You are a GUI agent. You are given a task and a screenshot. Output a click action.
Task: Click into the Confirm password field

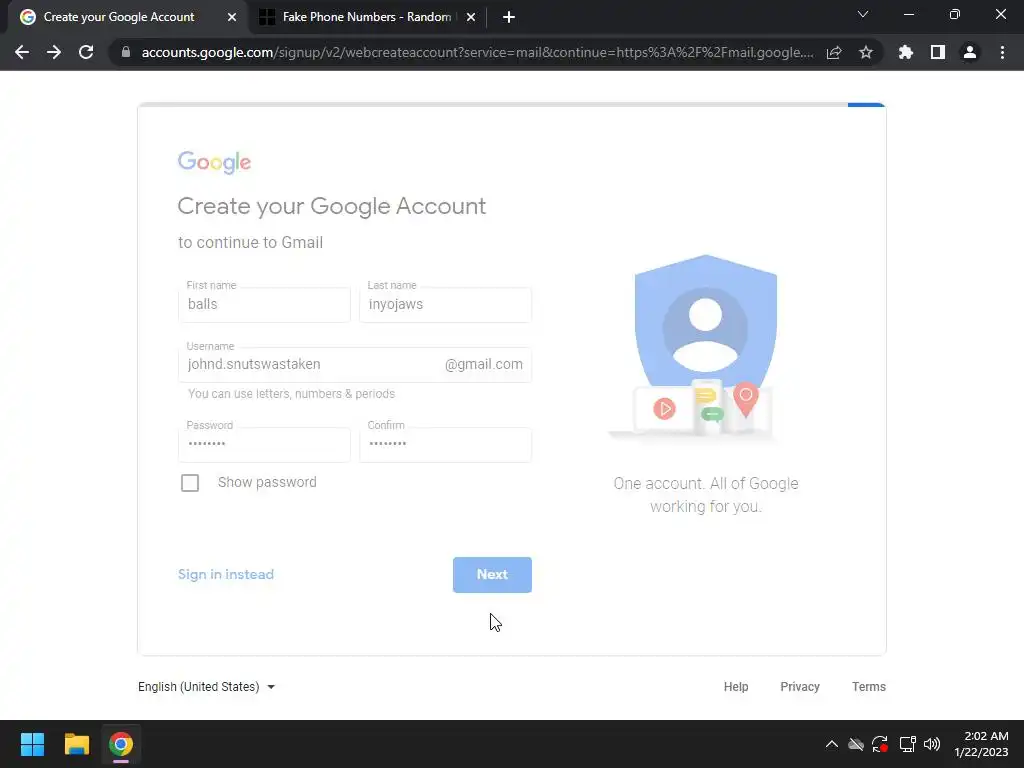(445, 445)
